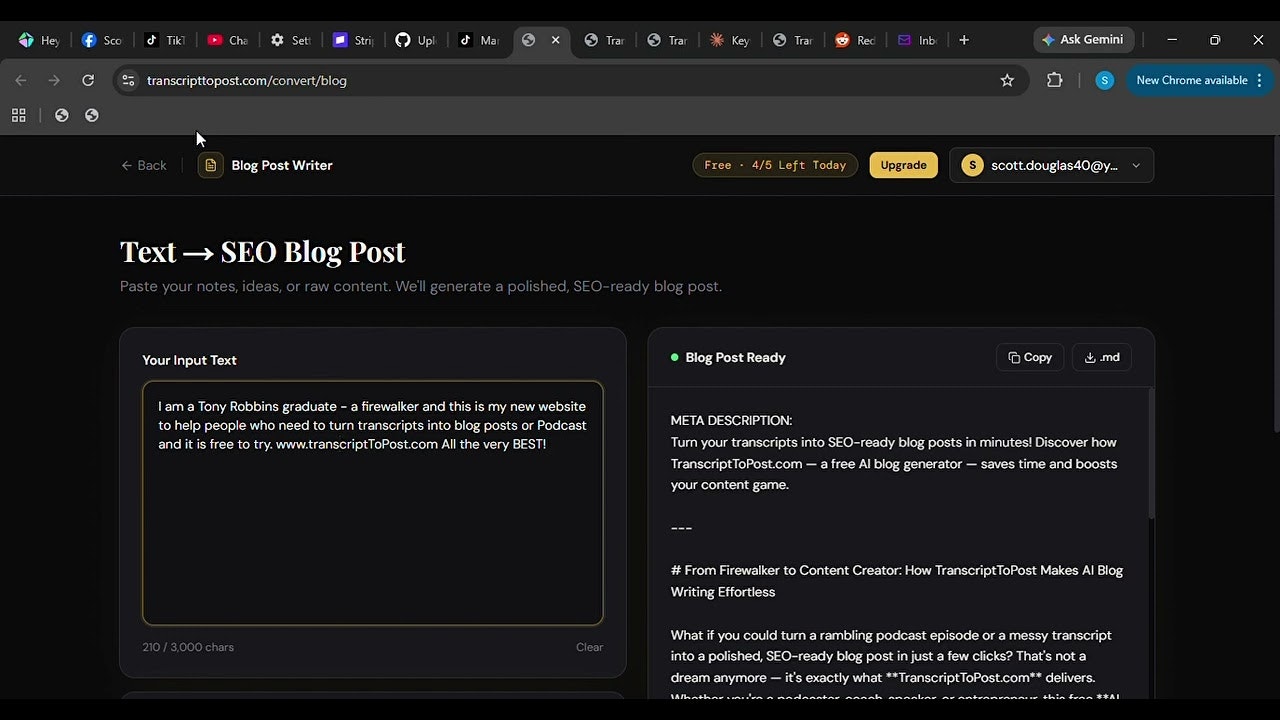The height and width of the screenshot is (720, 1280).
Task: Click inside the input text area
Action: coord(373,503)
